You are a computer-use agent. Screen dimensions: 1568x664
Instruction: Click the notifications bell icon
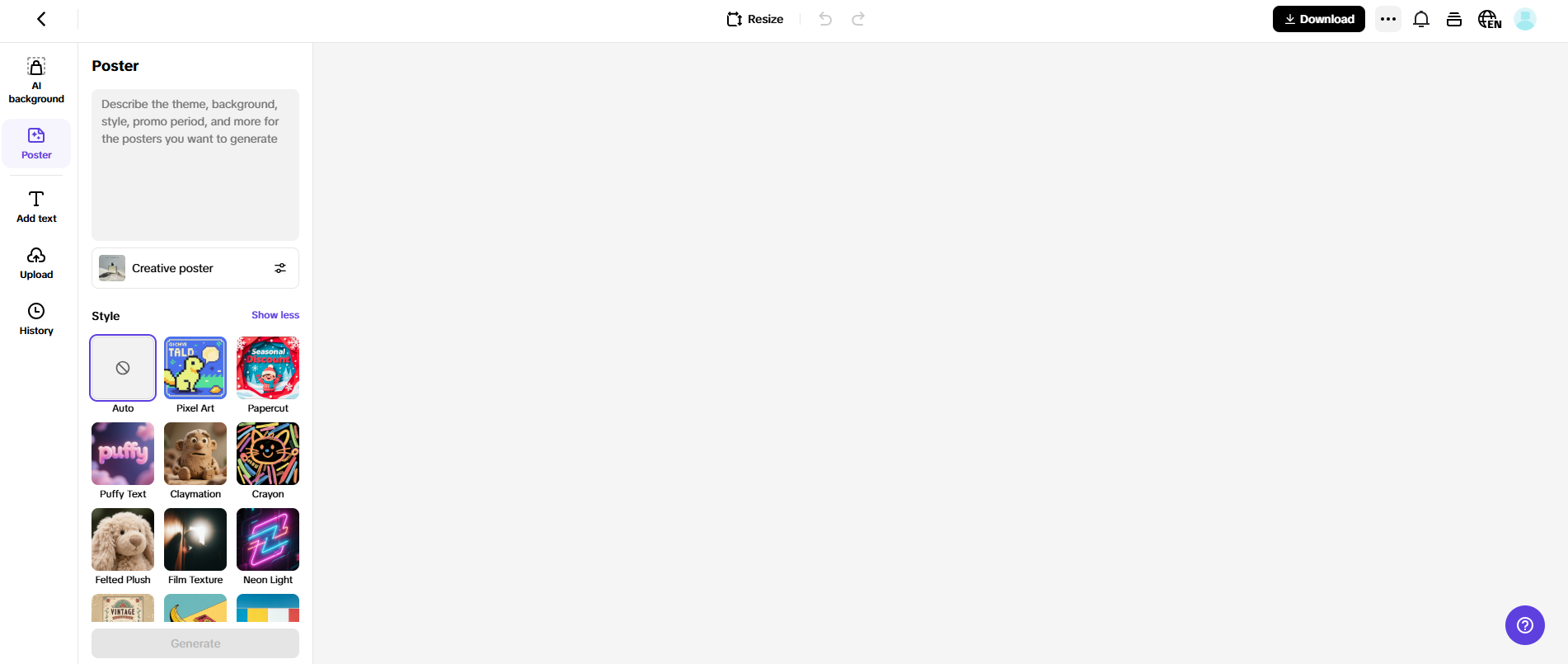click(x=1421, y=19)
